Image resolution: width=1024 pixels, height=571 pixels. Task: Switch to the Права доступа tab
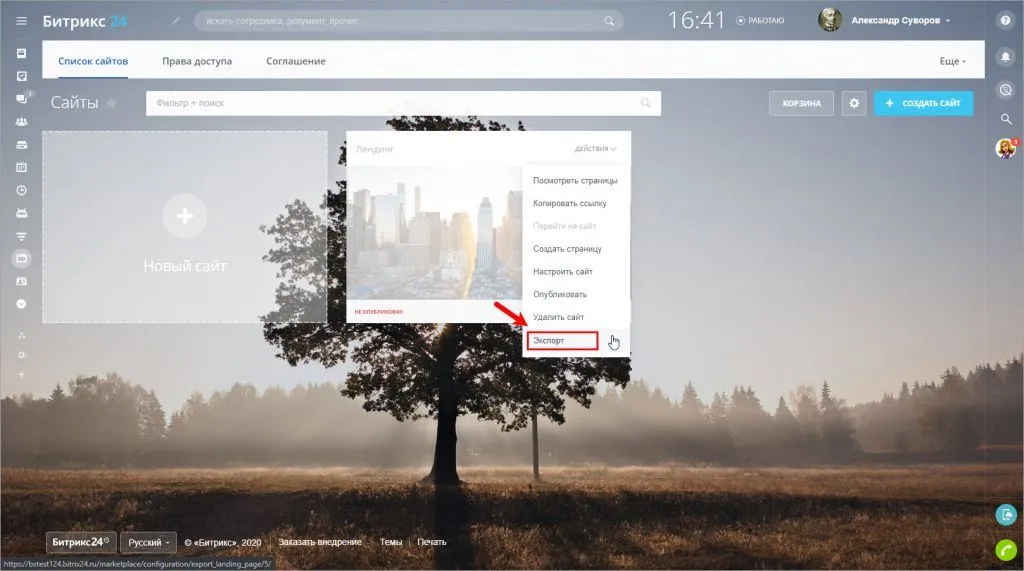pyautogui.click(x=197, y=61)
